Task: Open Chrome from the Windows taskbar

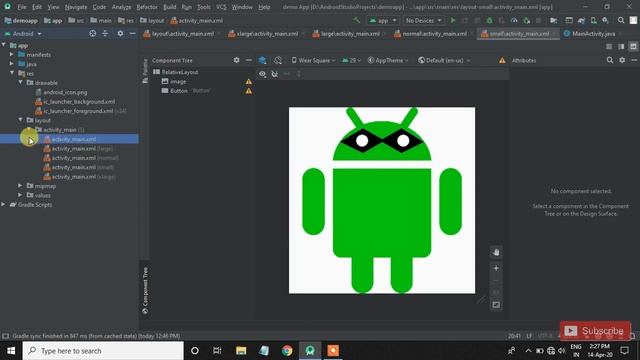Action: (x=287, y=351)
